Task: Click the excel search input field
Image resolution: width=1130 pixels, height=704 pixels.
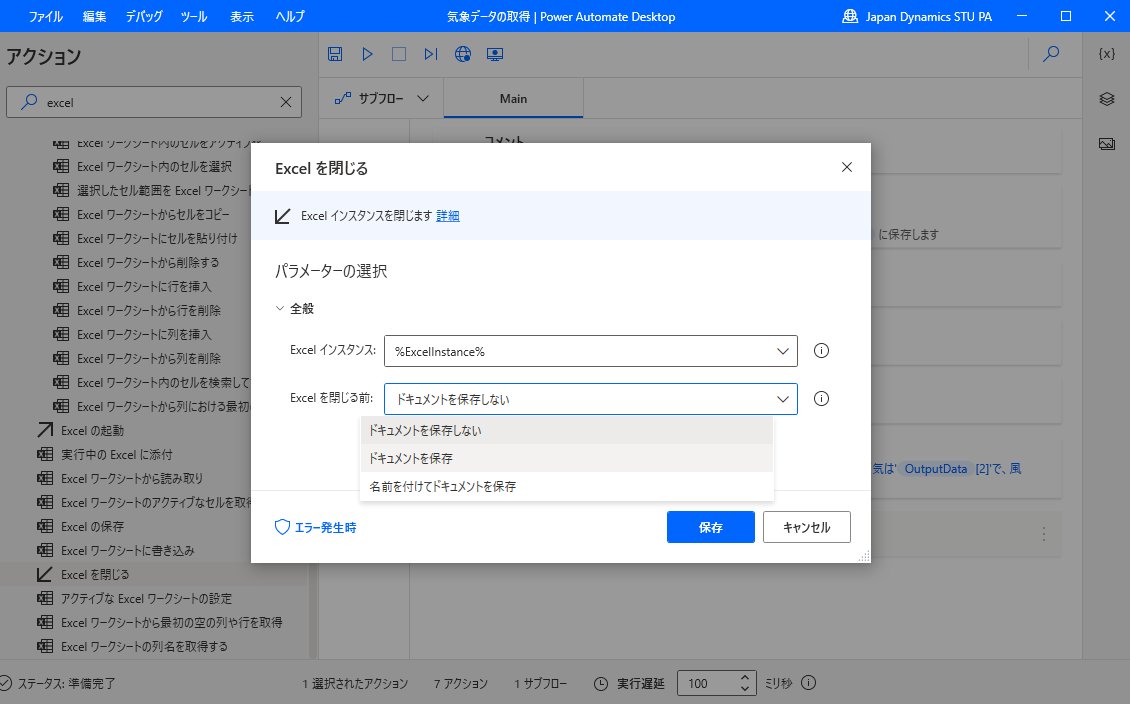Action: (x=154, y=102)
